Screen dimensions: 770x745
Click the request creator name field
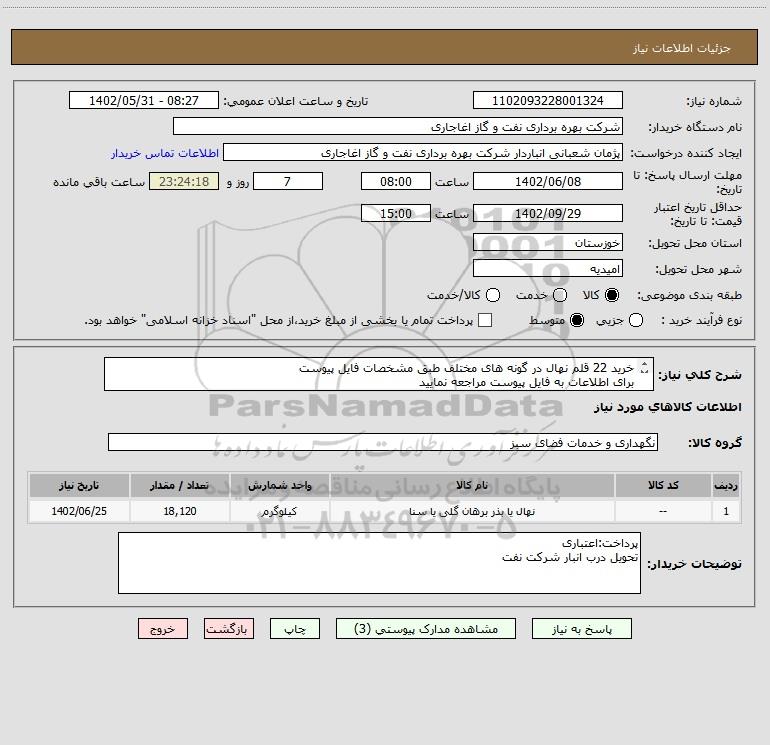coord(423,153)
